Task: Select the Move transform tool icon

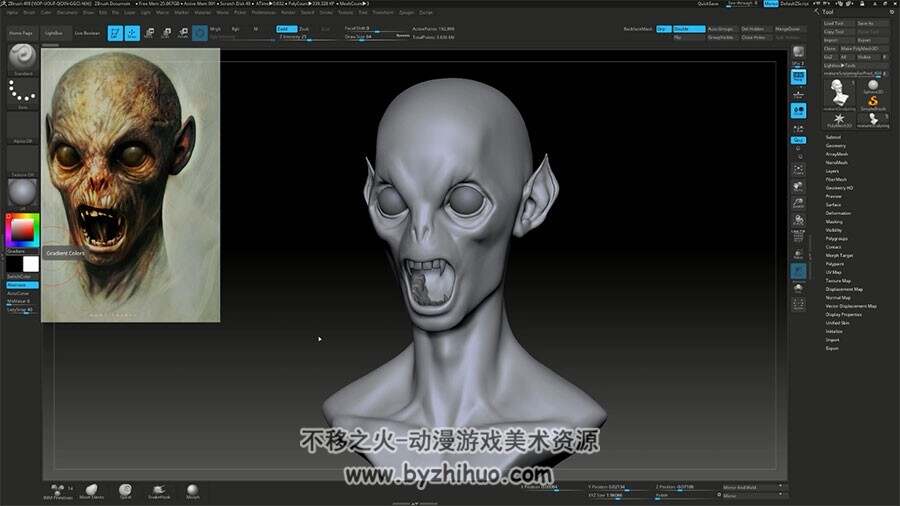Action: (149, 33)
